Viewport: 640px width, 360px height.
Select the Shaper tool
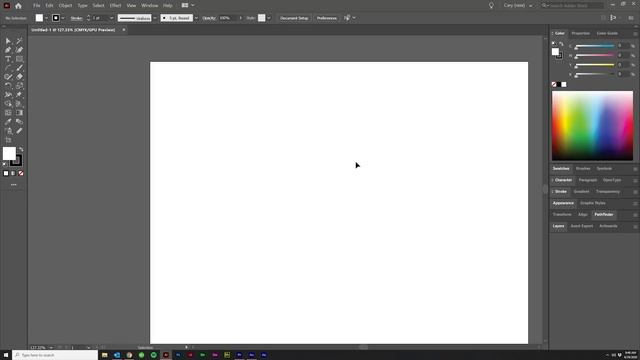[8, 77]
